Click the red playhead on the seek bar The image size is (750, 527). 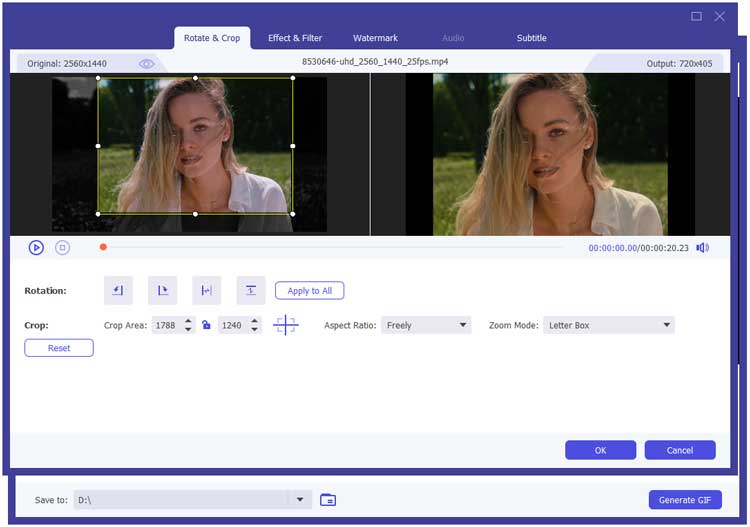pos(103,247)
